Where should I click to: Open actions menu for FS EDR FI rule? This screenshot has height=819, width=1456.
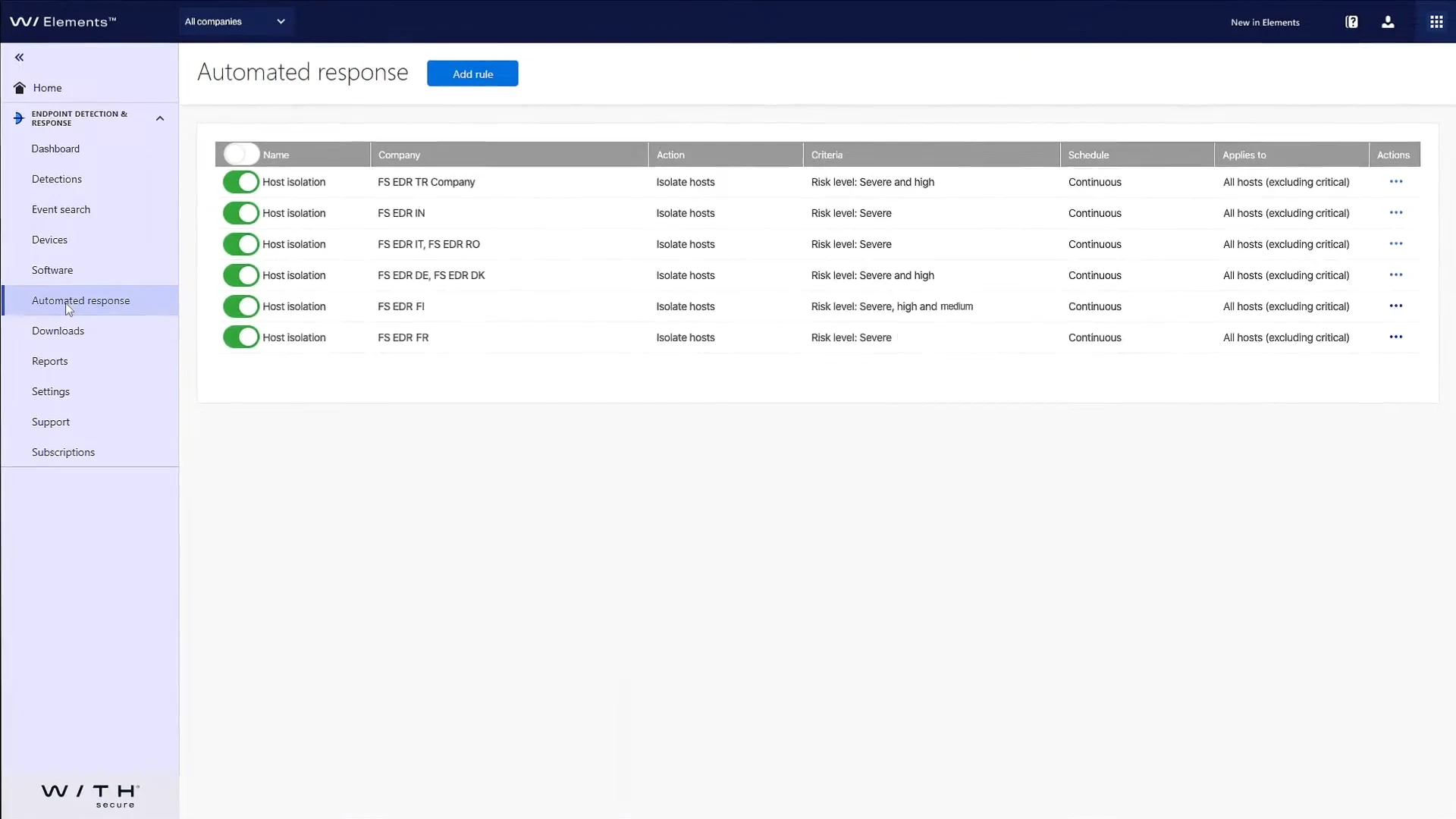[x=1396, y=306]
